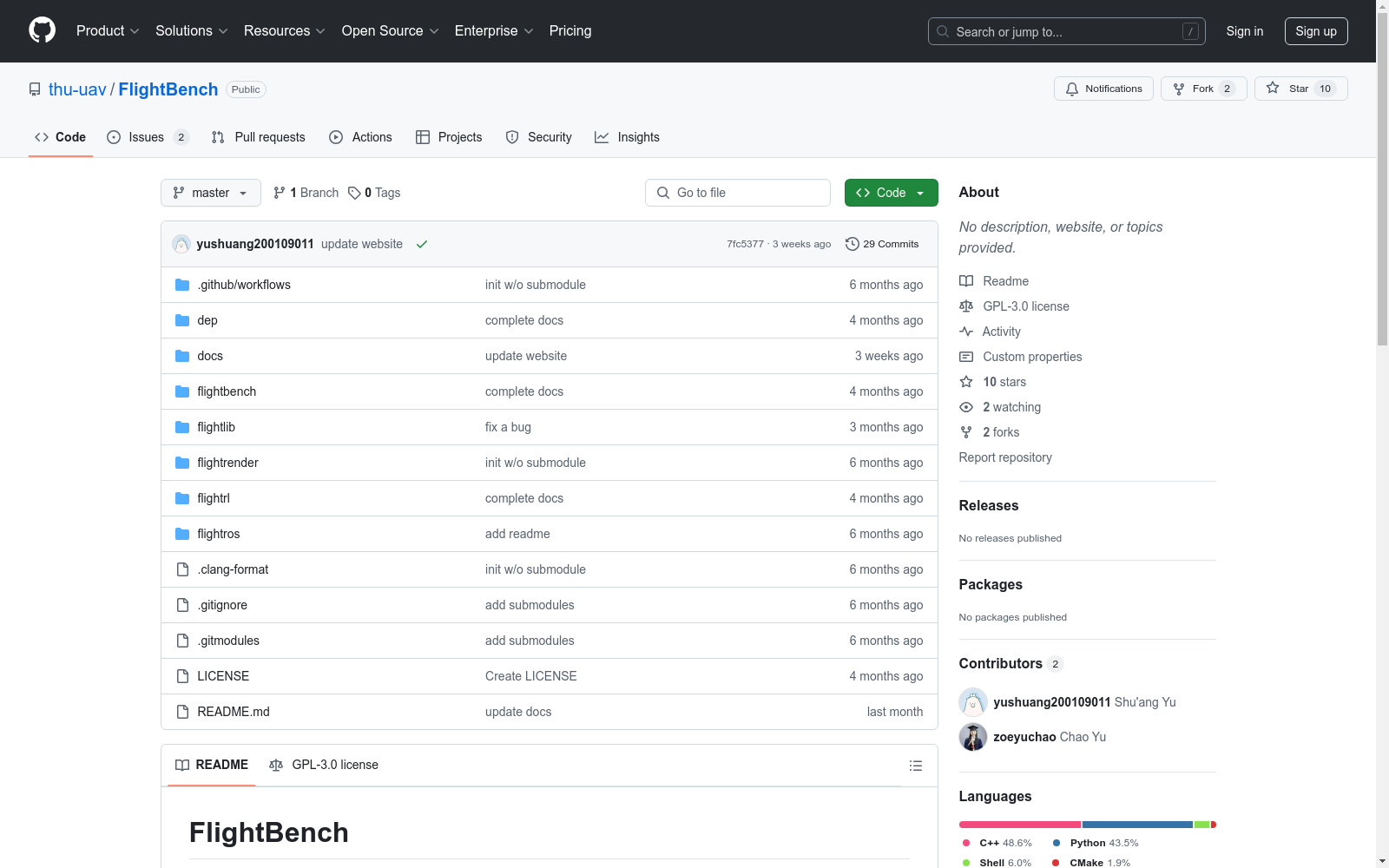Image resolution: width=1389 pixels, height=868 pixels.
Task: Click the branch icon beside 1 Branch
Action: [280, 193]
